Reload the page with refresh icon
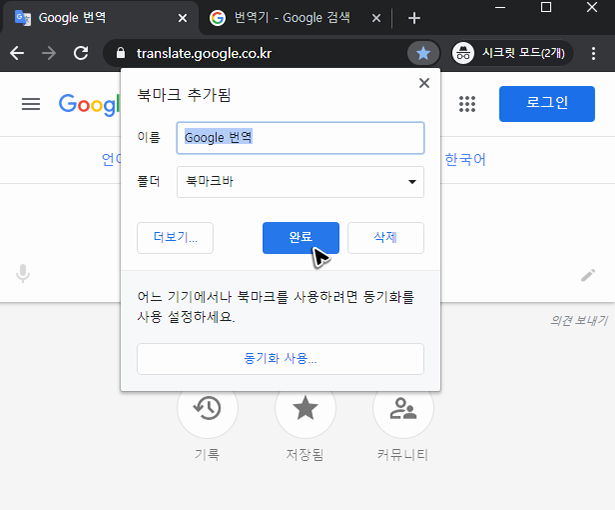 coord(81,53)
